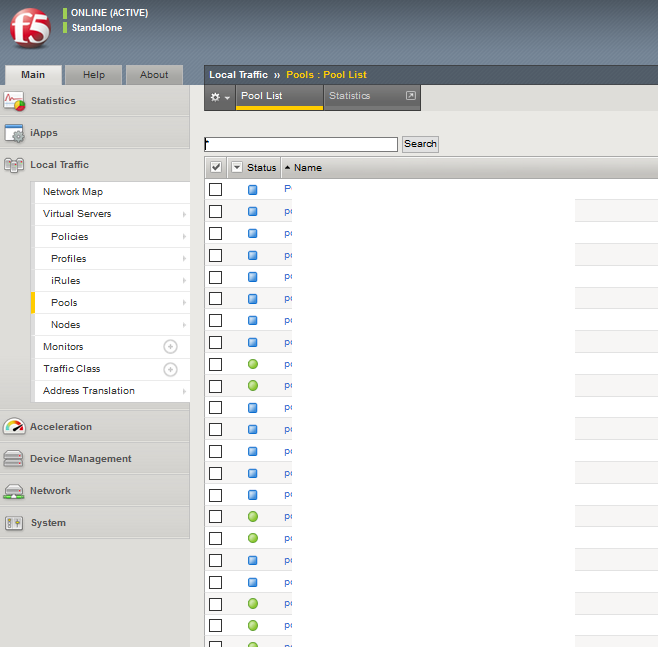Open the Statistics tab next to Pool List
Image resolution: width=658 pixels, height=647 pixels.
[372, 97]
